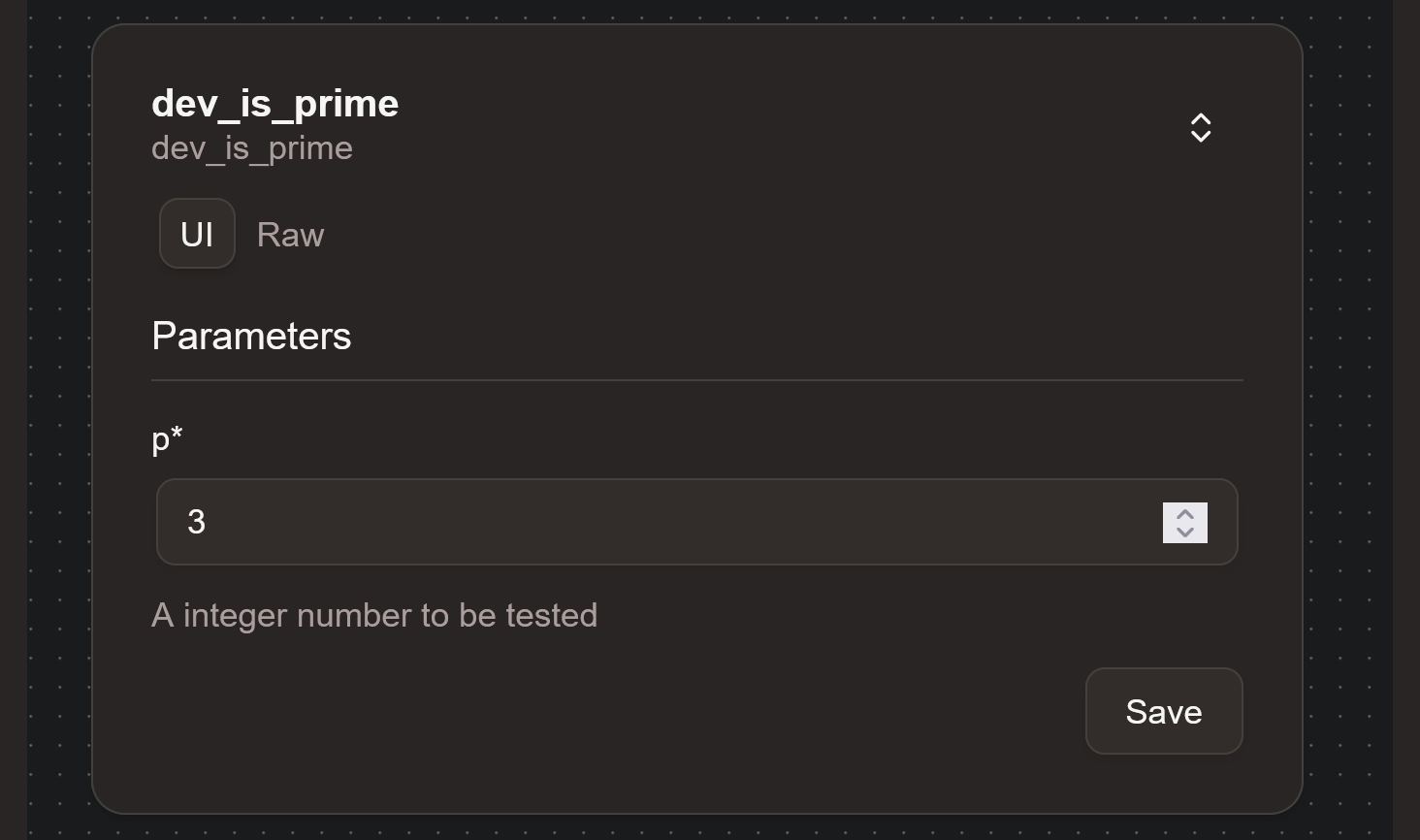This screenshot has width=1420, height=840.
Task: Click inside the p input showing value 3
Action: point(582,522)
